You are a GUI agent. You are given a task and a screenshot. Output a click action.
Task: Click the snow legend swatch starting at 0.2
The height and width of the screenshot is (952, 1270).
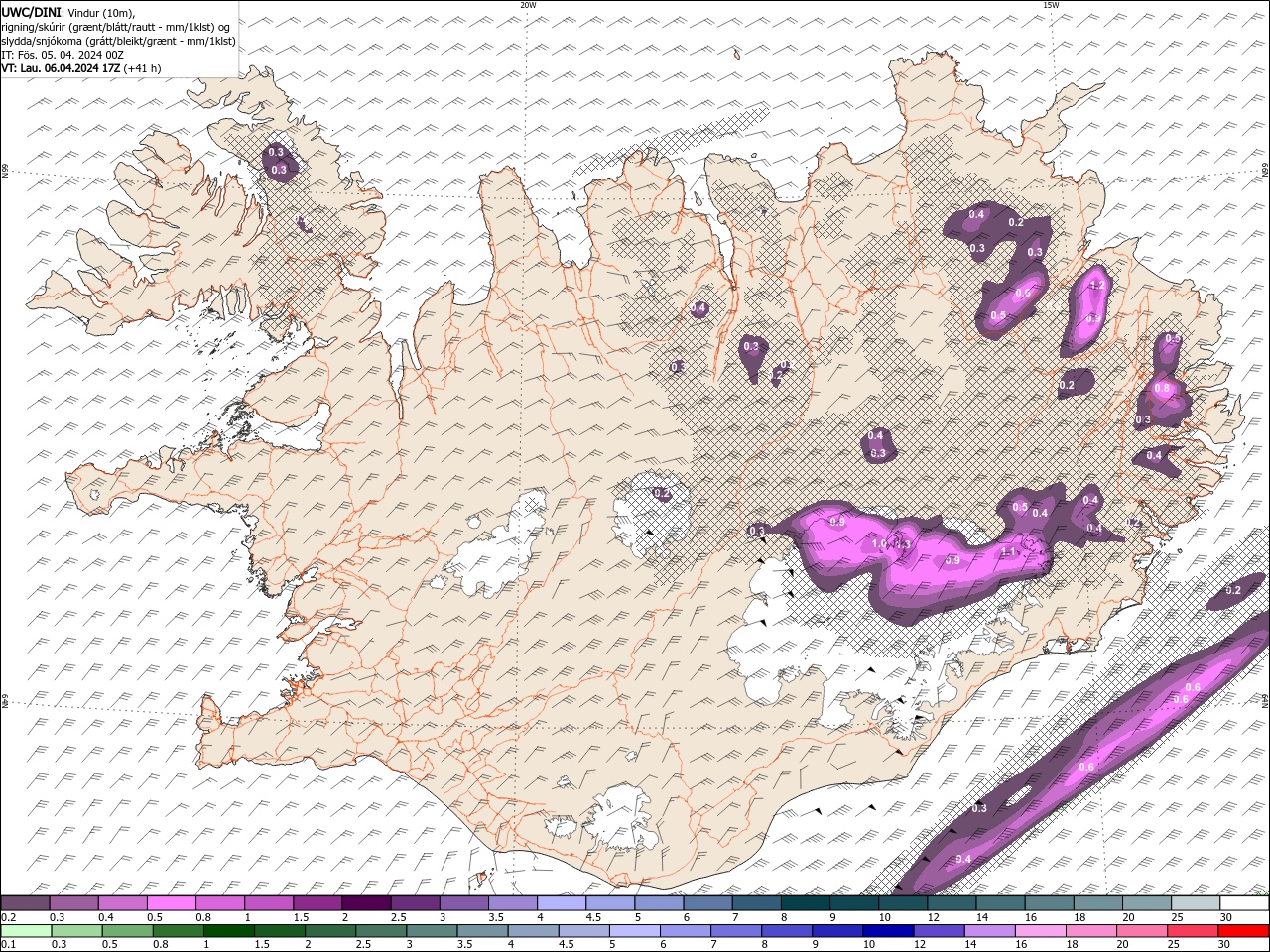25,903
